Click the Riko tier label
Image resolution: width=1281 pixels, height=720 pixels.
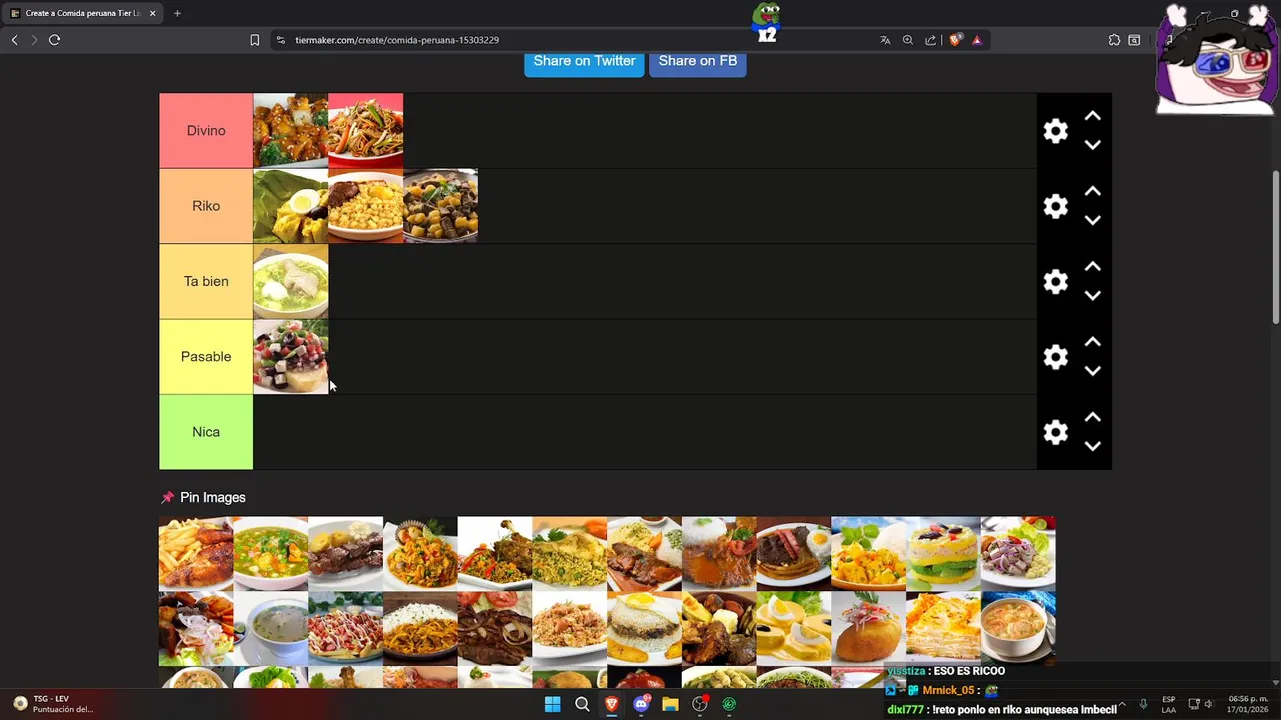tap(206, 206)
